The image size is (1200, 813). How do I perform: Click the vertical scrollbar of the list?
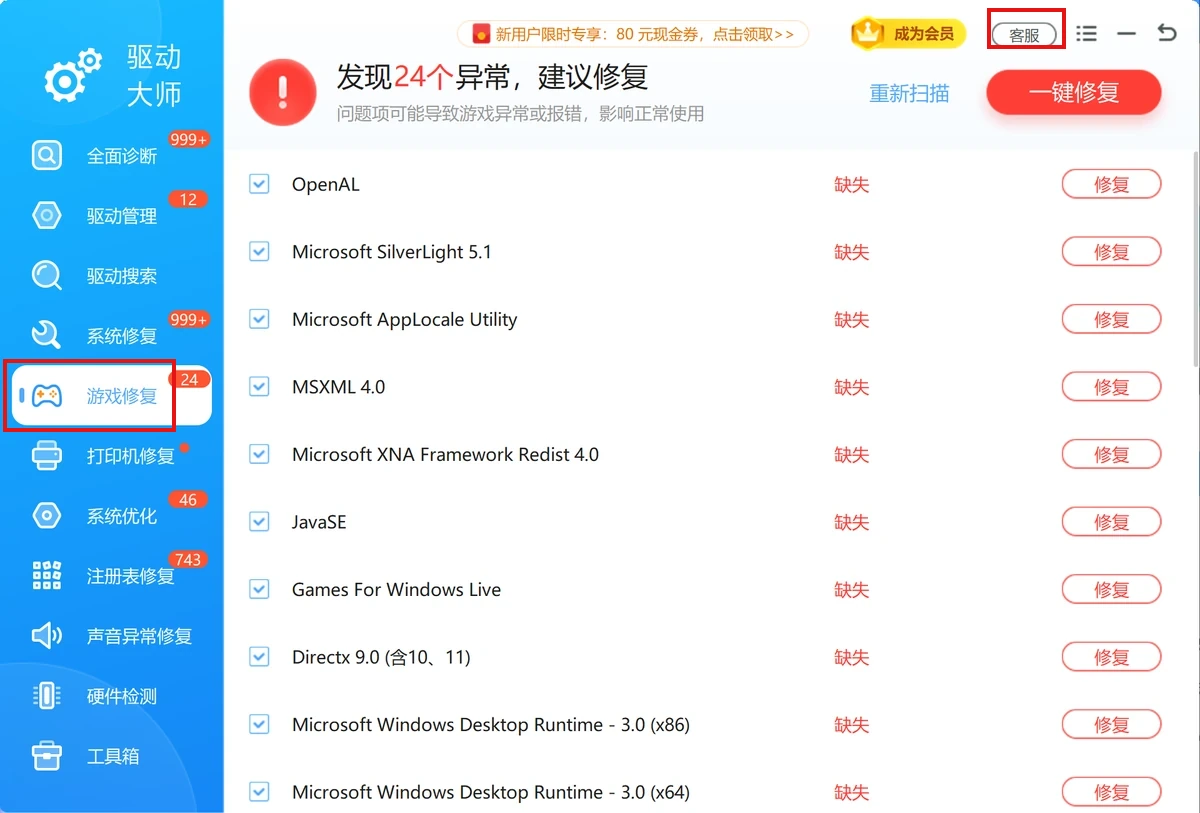pos(1195,260)
